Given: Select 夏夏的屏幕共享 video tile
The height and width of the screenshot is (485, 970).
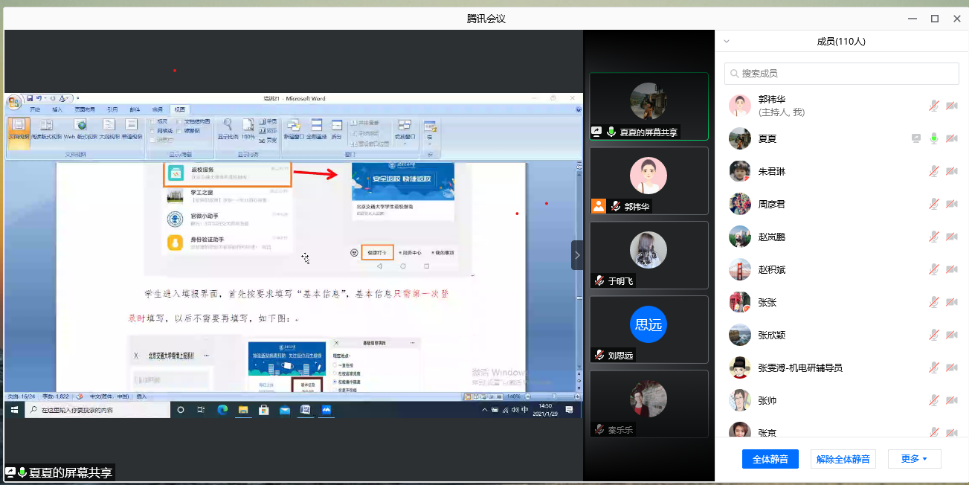Looking at the screenshot, I should pos(648,106).
